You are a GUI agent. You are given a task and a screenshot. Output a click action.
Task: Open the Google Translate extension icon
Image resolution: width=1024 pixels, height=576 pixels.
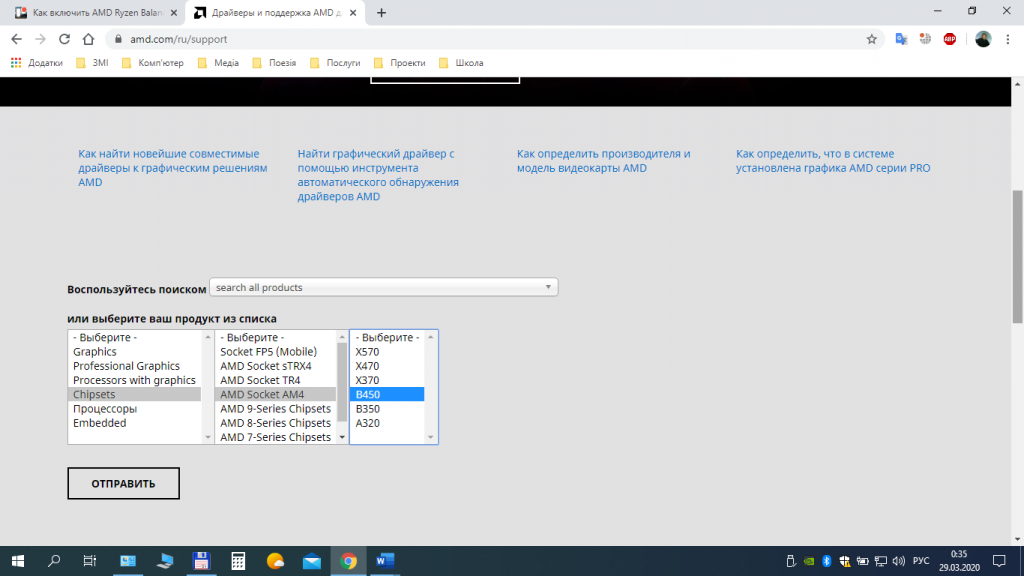coord(899,38)
